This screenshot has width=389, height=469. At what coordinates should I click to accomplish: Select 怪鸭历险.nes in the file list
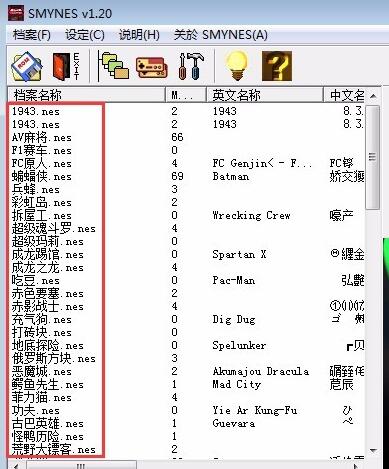click(48, 436)
